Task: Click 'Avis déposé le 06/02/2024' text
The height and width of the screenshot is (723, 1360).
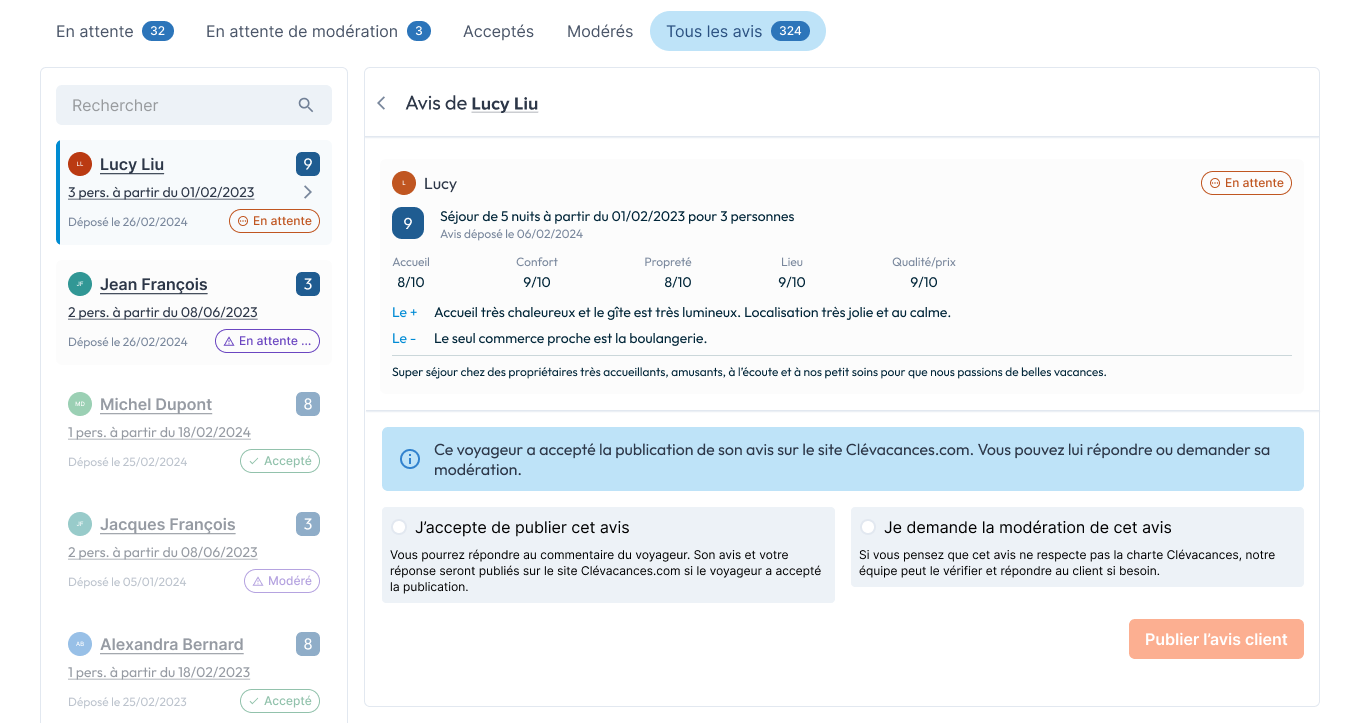Action: (x=511, y=234)
